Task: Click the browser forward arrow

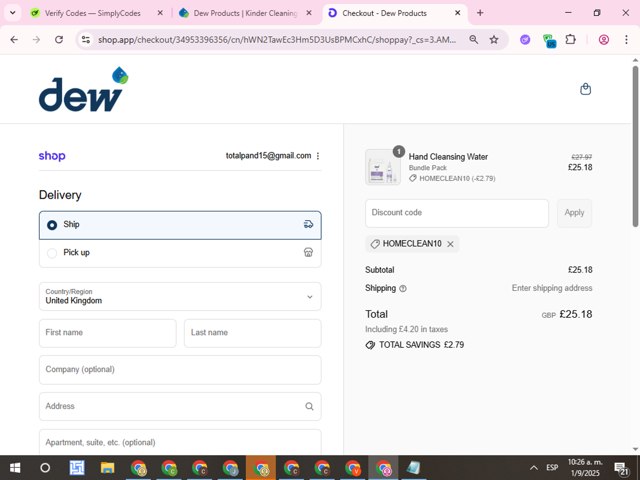Action: 36,40
